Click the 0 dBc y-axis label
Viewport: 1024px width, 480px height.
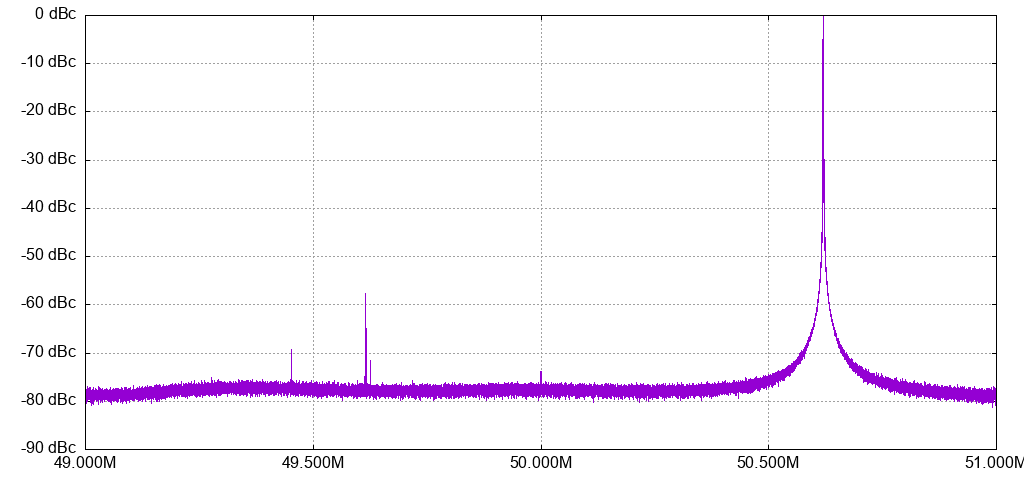54,14
